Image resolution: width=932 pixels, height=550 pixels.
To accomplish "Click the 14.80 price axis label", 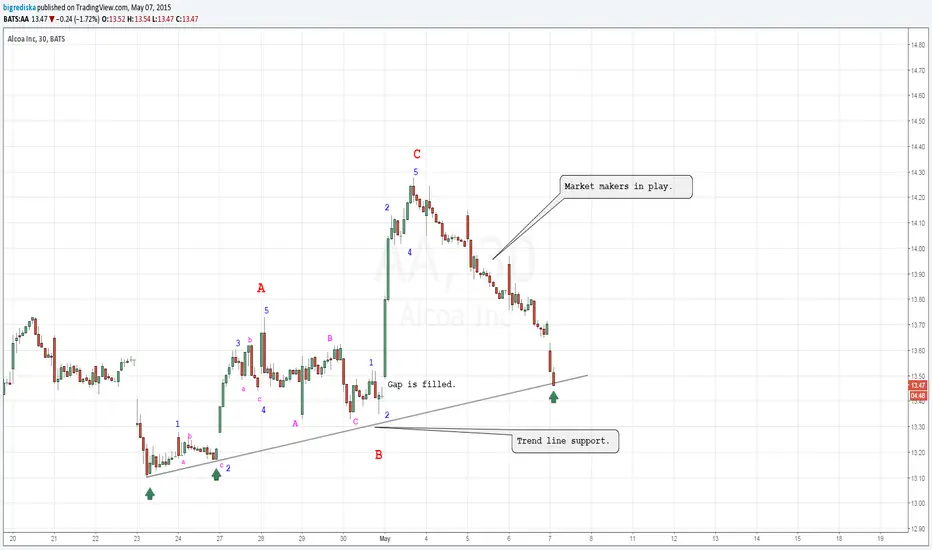I will click(918, 45).
